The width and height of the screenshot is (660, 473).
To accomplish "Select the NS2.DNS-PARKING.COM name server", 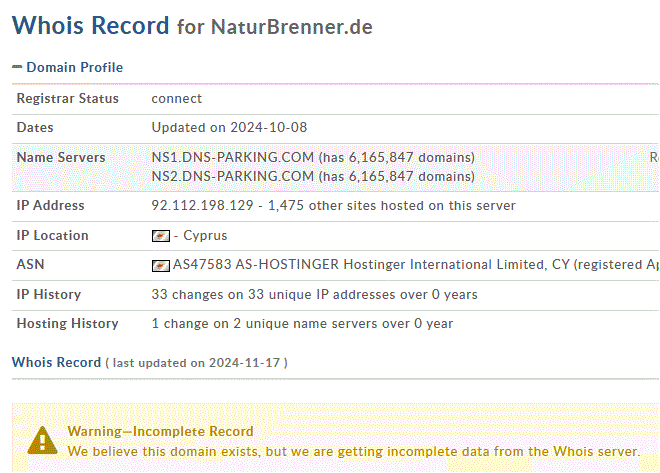I will coord(232,176).
